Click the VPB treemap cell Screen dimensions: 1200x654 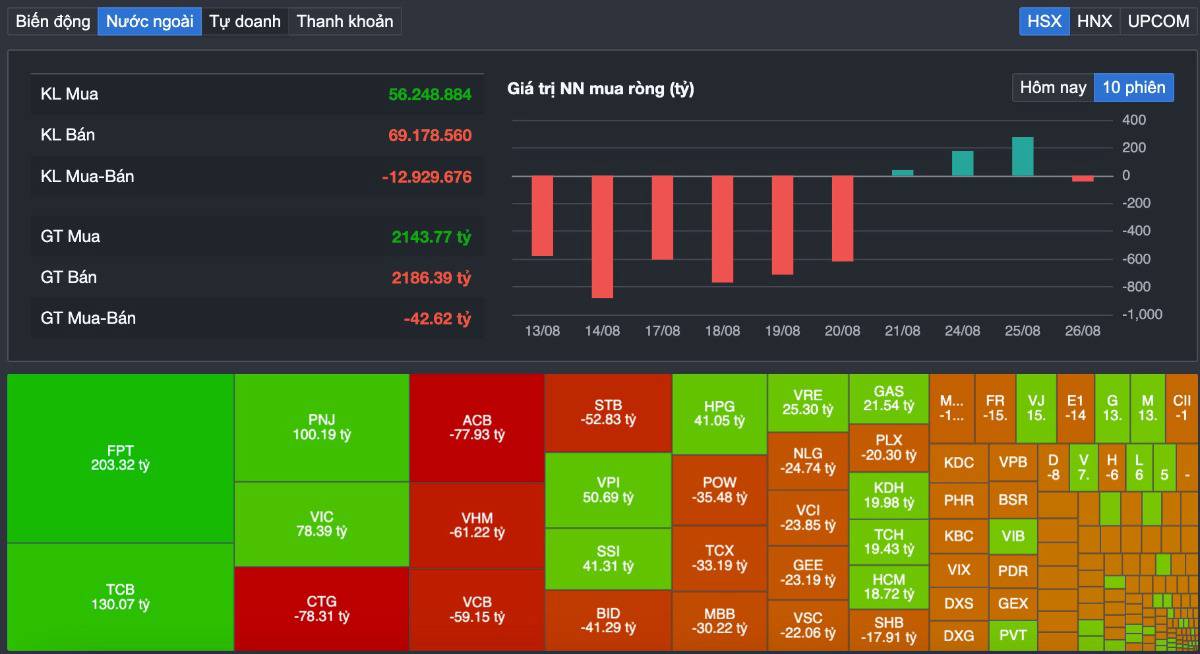[x=1013, y=463]
